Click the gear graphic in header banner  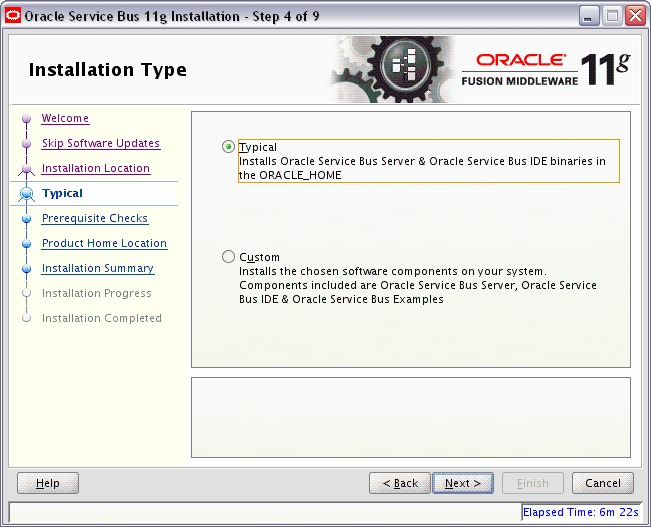pyautogui.click(x=394, y=69)
